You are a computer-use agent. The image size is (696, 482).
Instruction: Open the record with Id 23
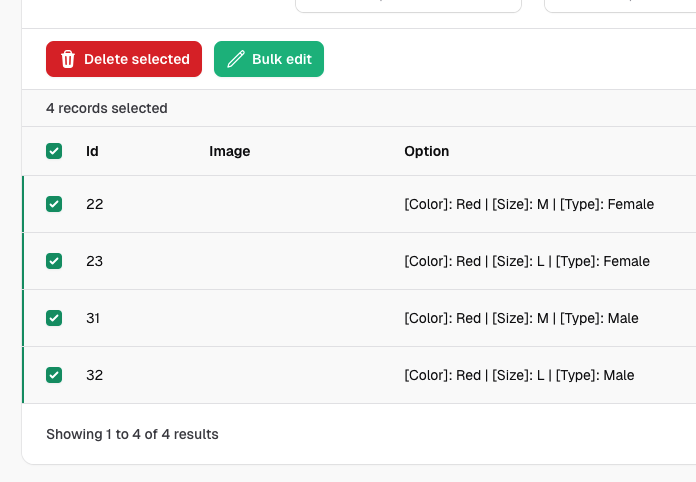pyautogui.click(x=95, y=261)
